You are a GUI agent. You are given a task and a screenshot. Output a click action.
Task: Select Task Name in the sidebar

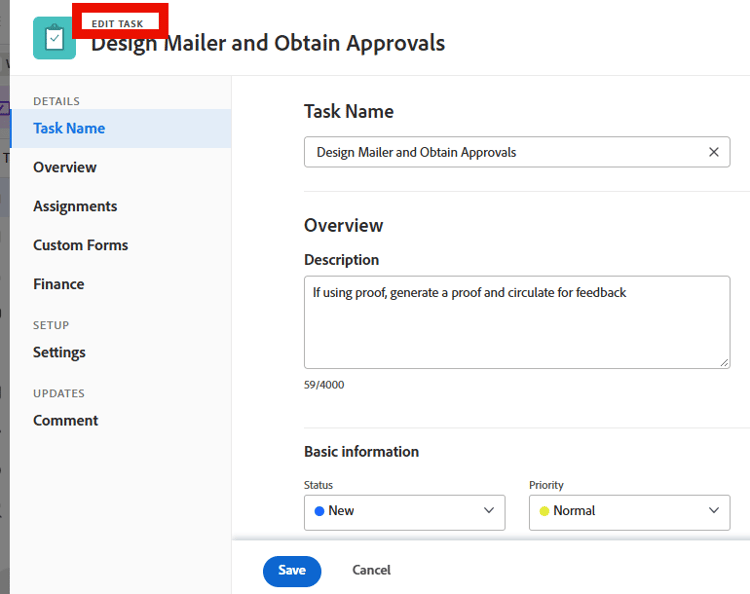(x=121, y=128)
